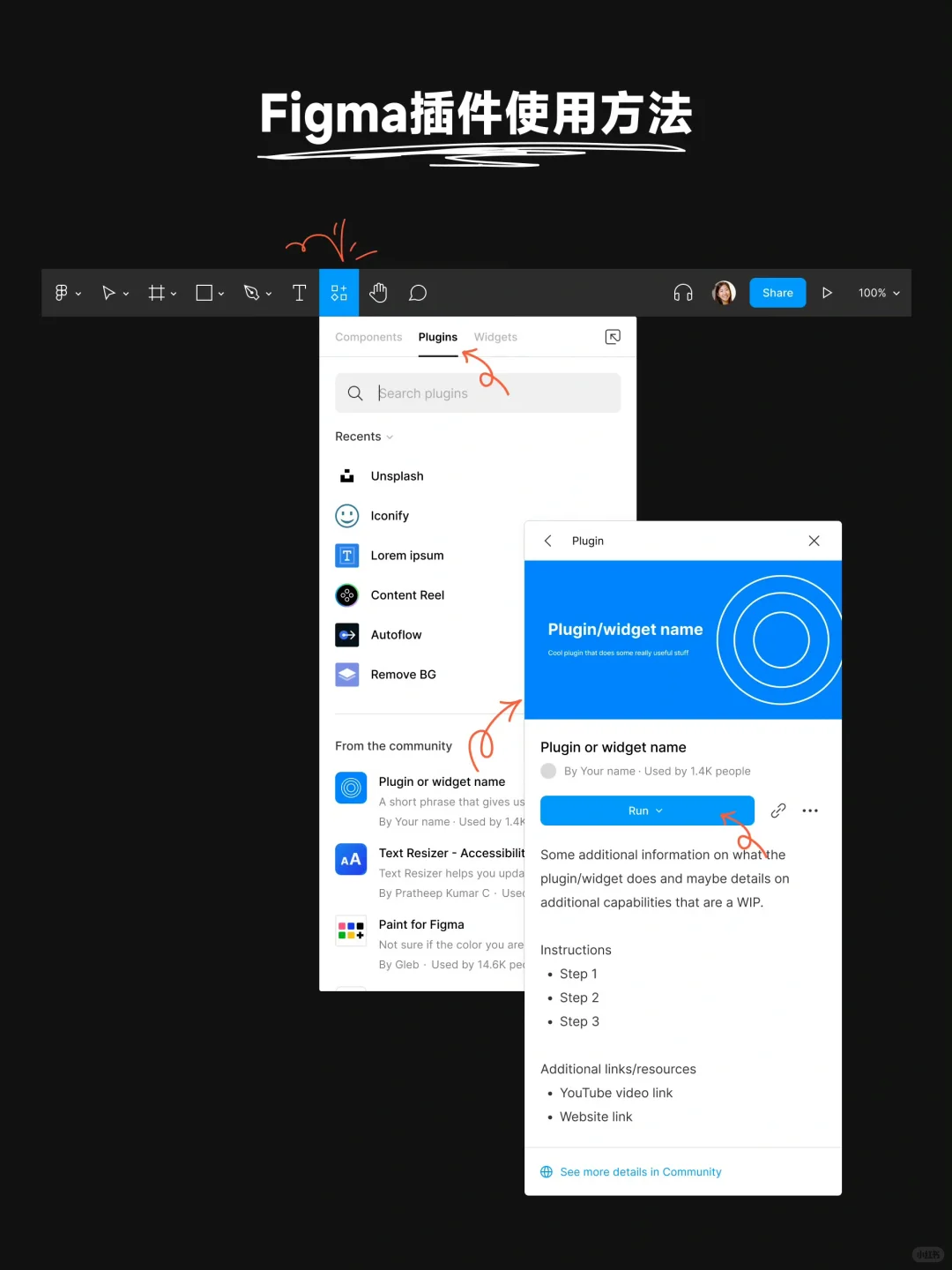
Task: Click See more details in Community
Action: pyautogui.click(x=641, y=1172)
